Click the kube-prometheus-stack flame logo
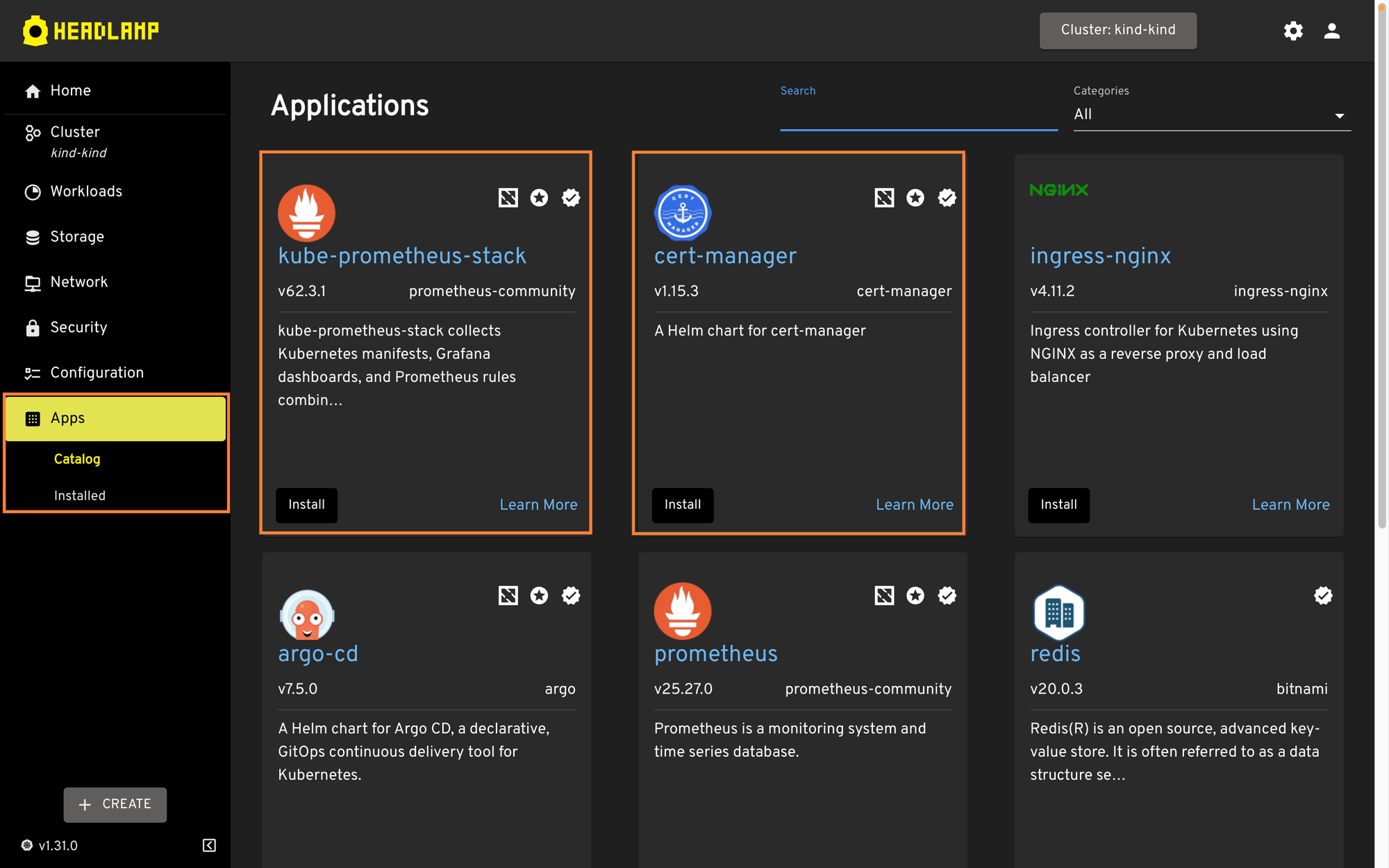 click(x=306, y=213)
